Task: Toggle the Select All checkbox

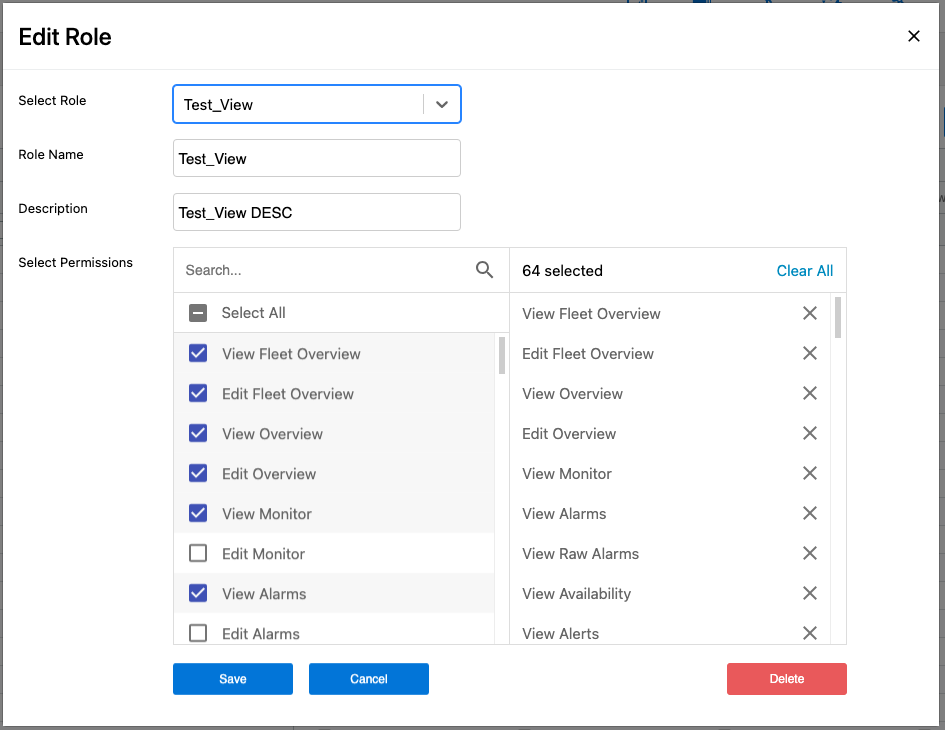Action: 198,313
